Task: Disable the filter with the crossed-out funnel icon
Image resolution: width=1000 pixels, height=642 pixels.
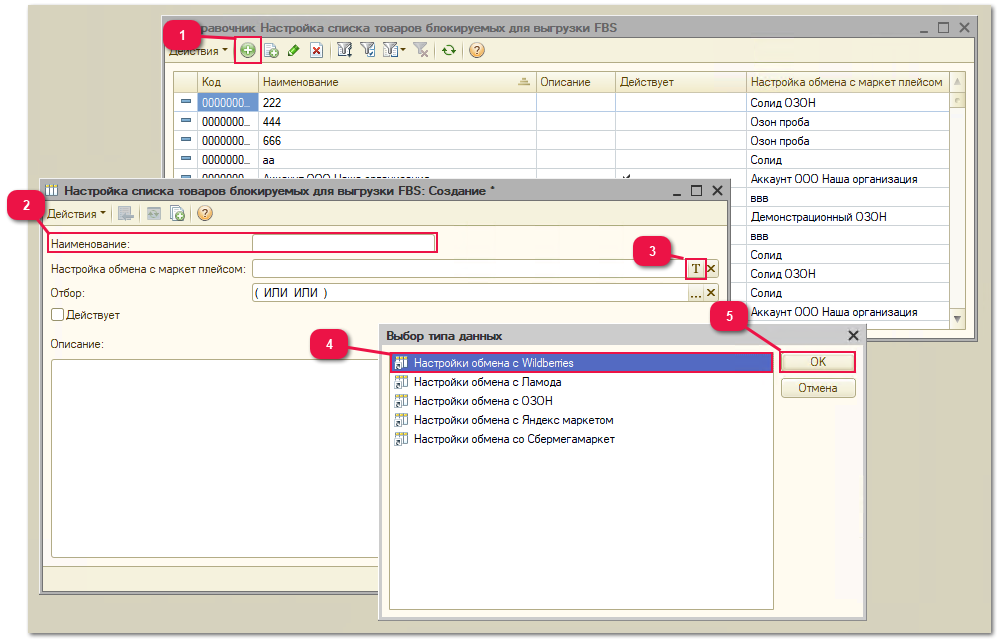Action: pos(421,50)
